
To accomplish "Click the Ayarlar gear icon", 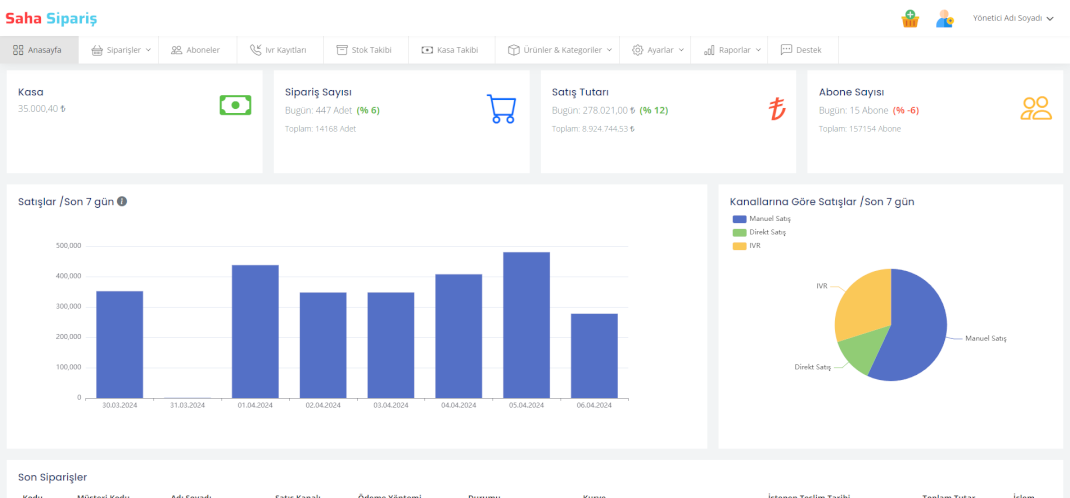I will [x=637, y=50].
